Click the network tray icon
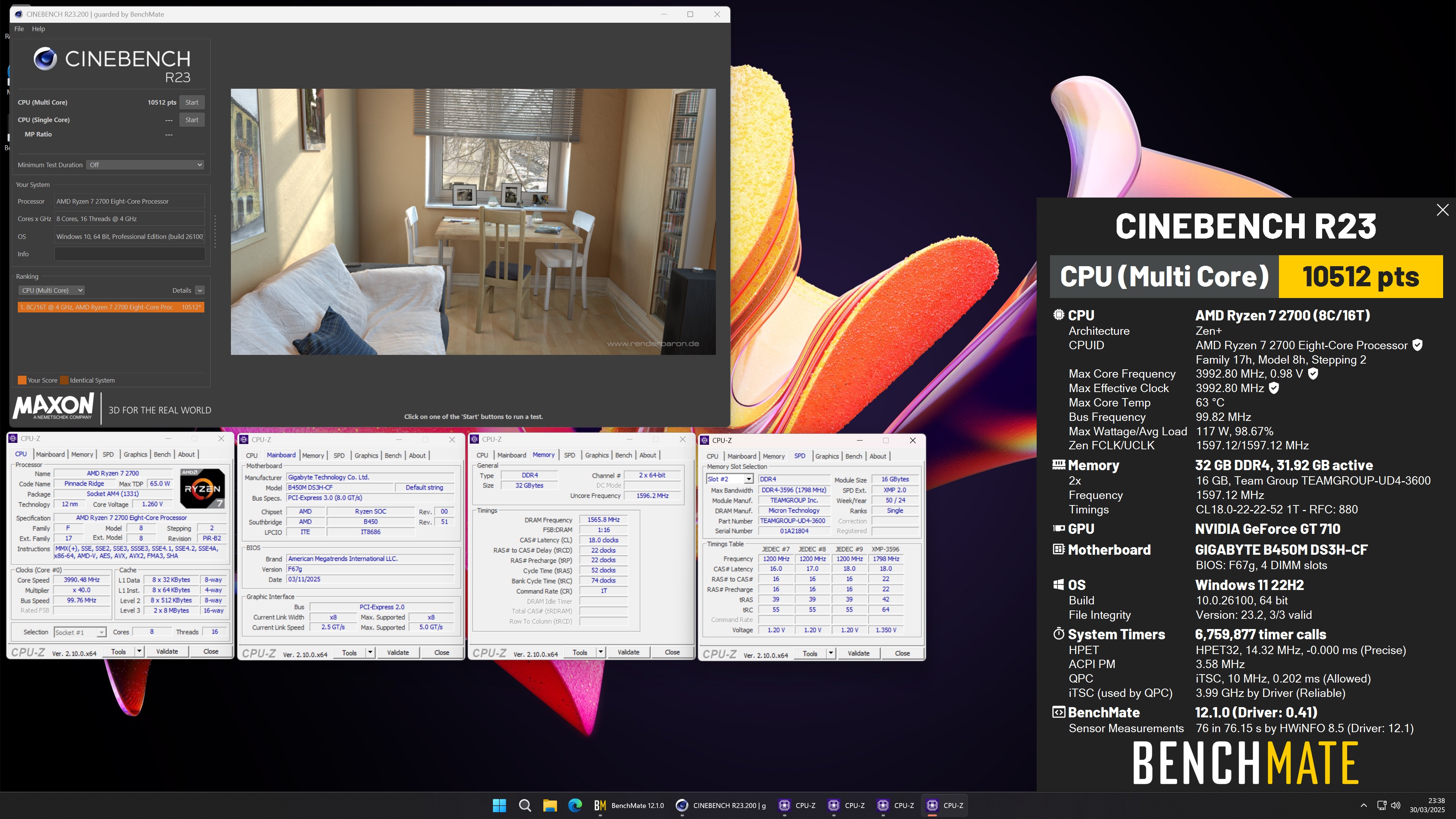1456x819 pixels. (x=1381, y=805)
